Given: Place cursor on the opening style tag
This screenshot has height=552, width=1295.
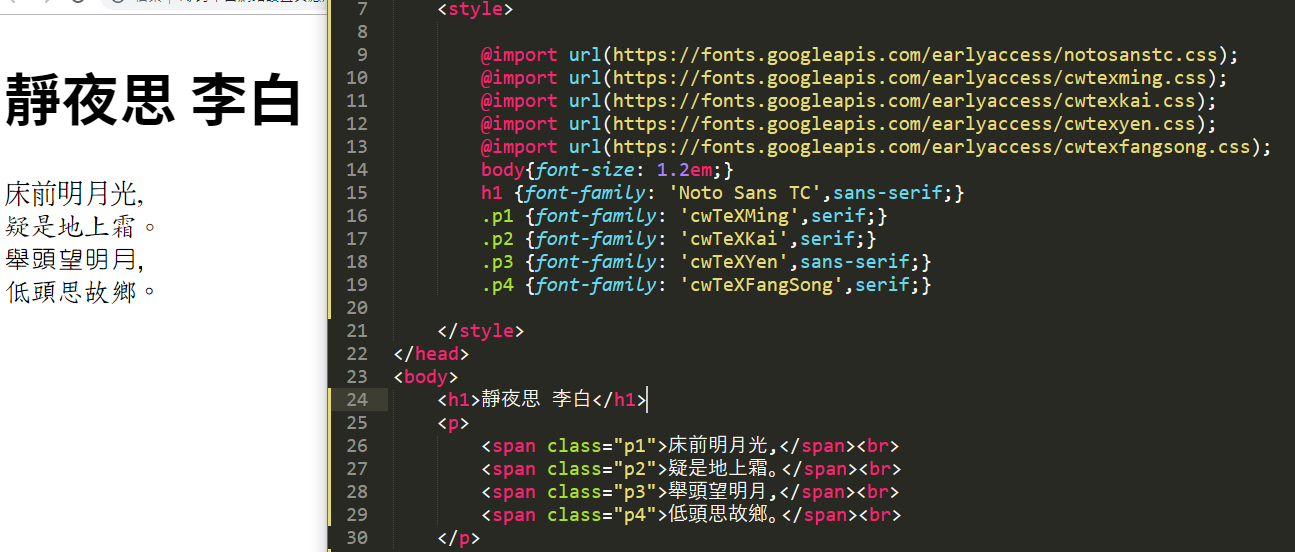Looking at the screenshot, I should pyautogui.click(x=475, y=10).
